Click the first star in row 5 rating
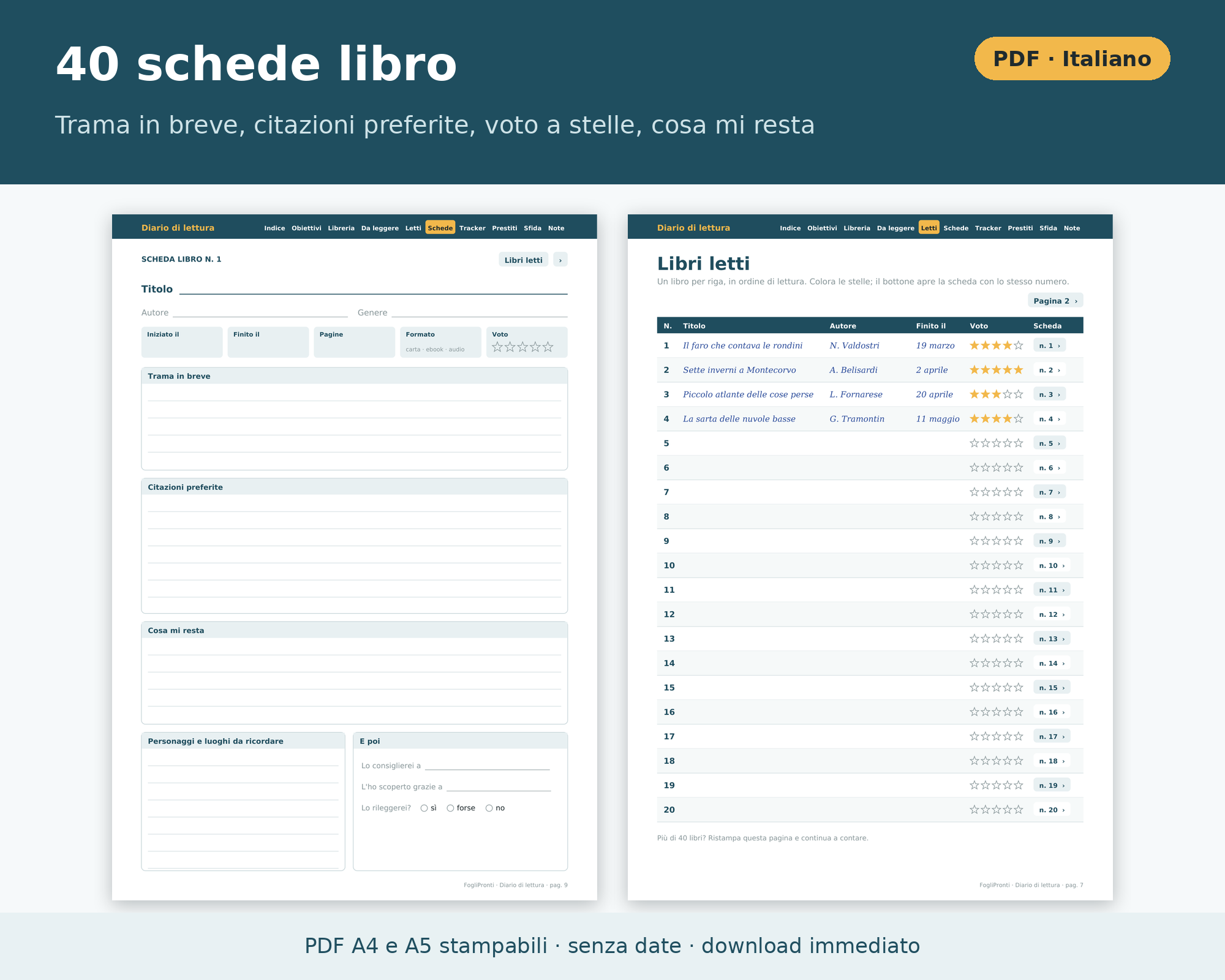This screenshot has width=1225, height=980. [x=974, y=443]
